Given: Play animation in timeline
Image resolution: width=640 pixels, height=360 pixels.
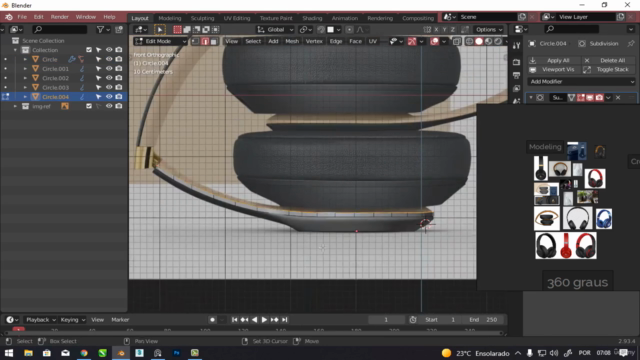Looking at the screenshot, I should pyautogui.click(x=264, y=320).
